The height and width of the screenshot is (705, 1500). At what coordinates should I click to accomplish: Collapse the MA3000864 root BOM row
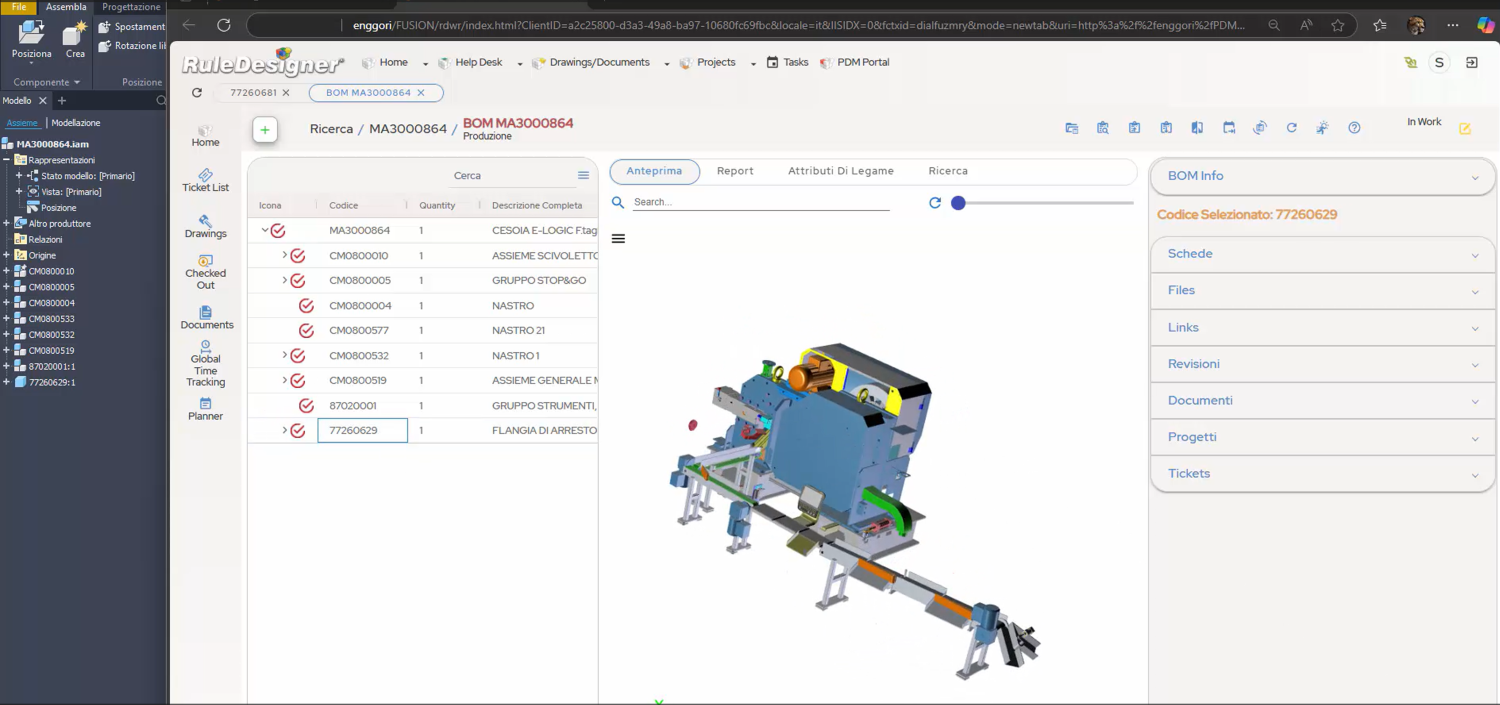point(265,231)
